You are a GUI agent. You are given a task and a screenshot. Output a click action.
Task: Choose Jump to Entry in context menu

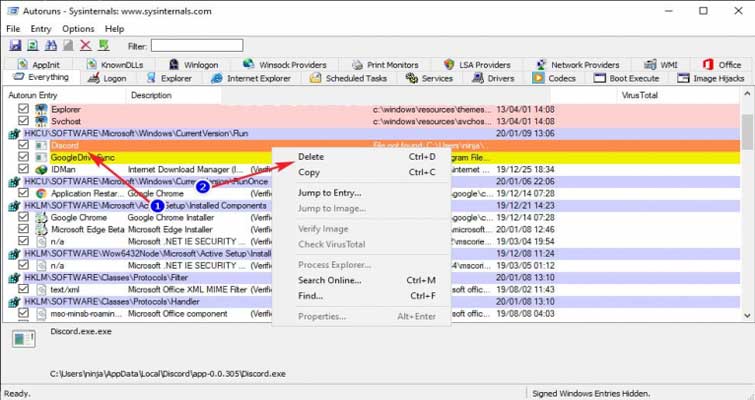pyautogui.click(x=362, y=193)
